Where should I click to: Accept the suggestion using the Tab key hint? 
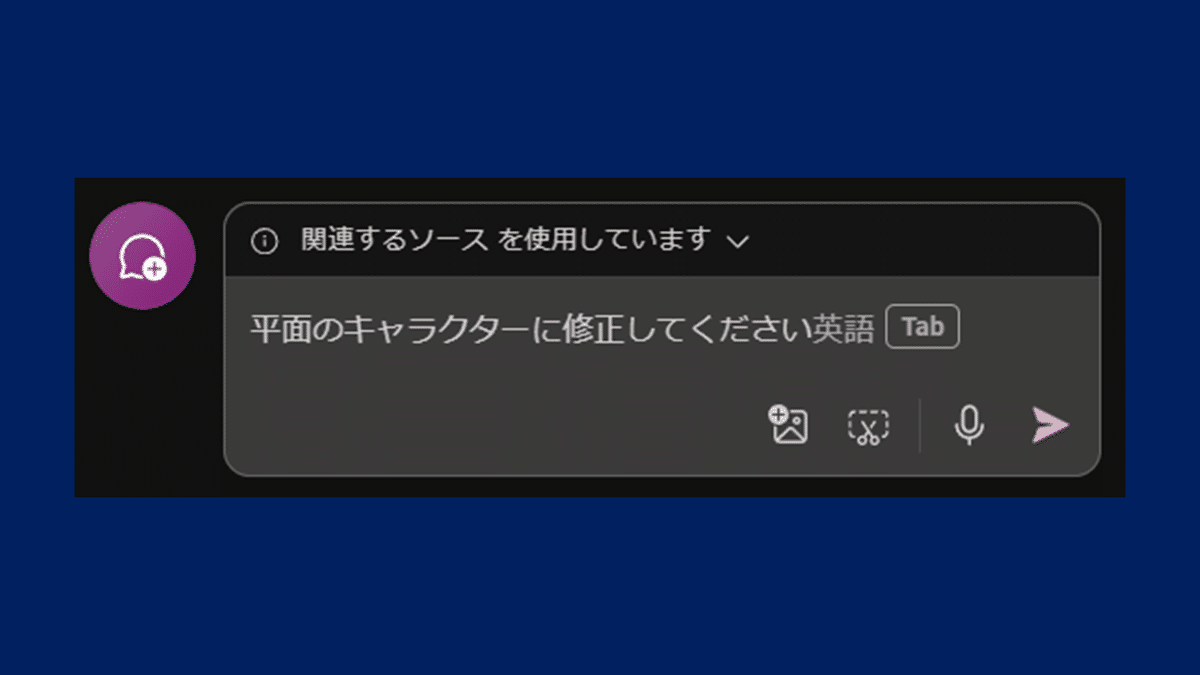click(x=923, y=327)
